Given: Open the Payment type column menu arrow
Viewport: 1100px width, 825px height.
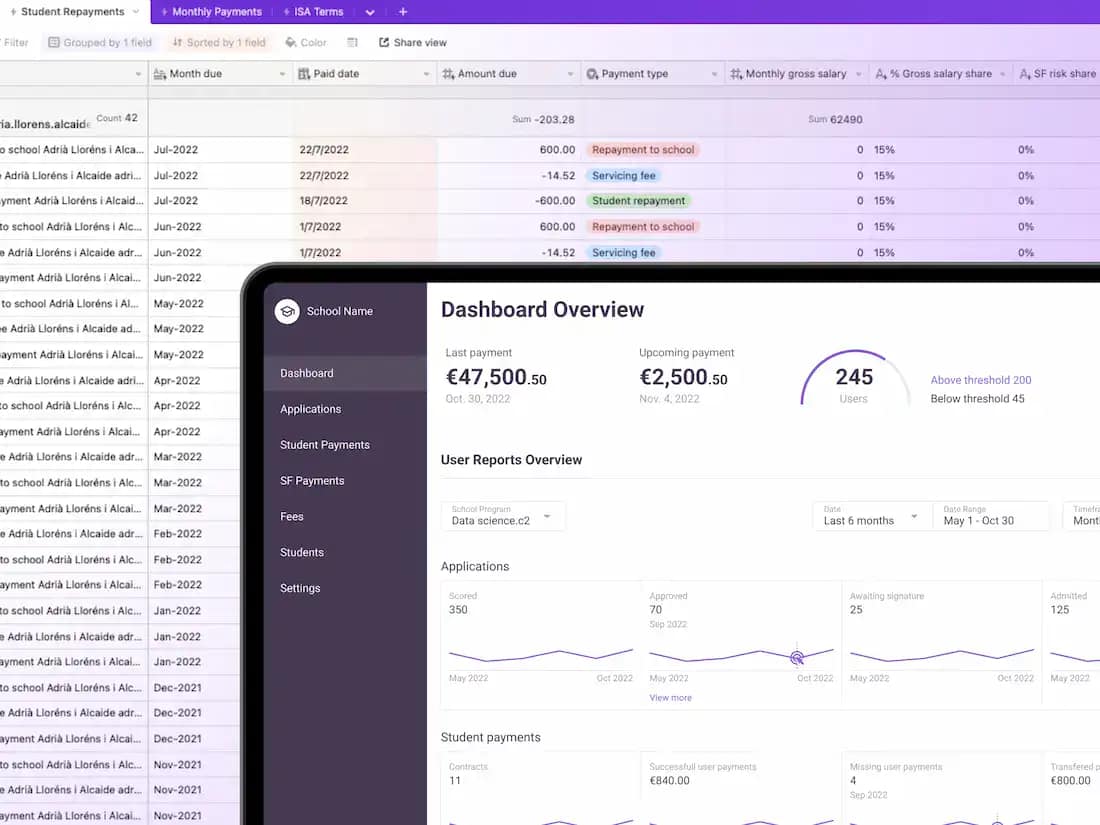Looking at the screenshot, I should 714,74.
